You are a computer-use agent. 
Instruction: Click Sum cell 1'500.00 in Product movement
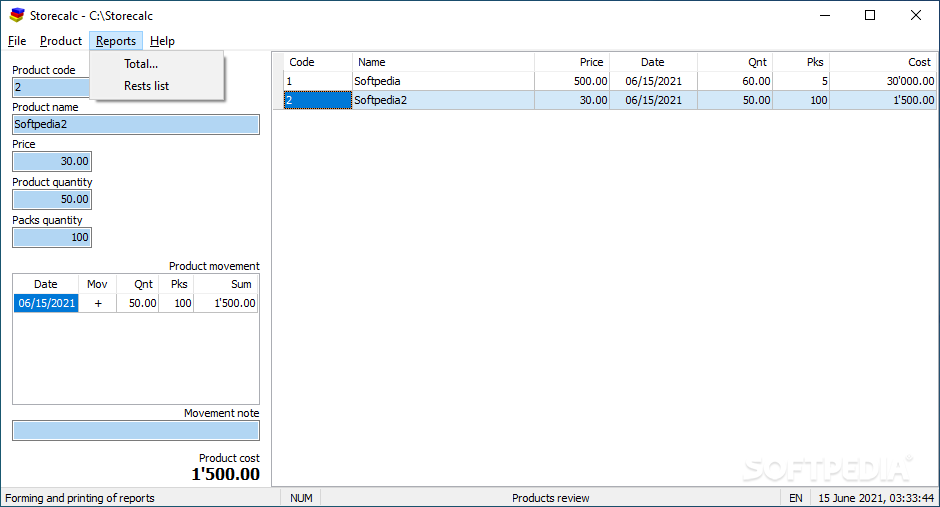pos(225,303)
